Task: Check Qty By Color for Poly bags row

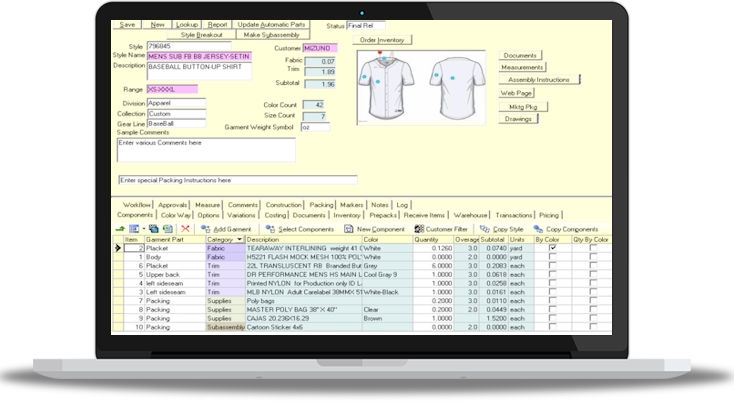Action: [593, 300]
